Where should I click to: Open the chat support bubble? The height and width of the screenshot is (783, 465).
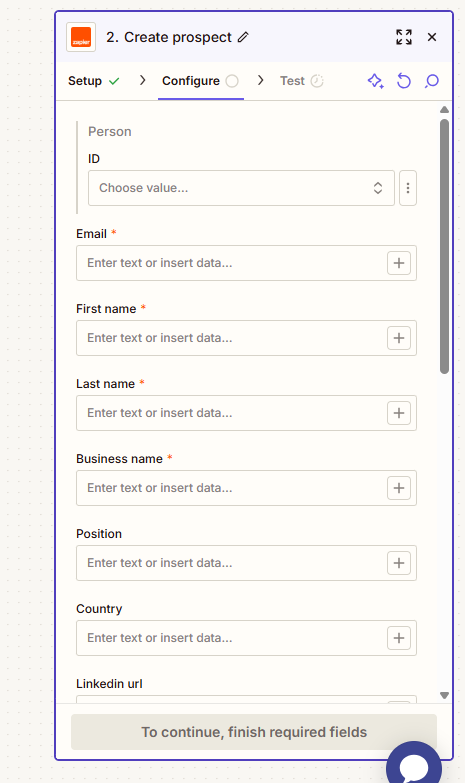click(x=414, y=764)
